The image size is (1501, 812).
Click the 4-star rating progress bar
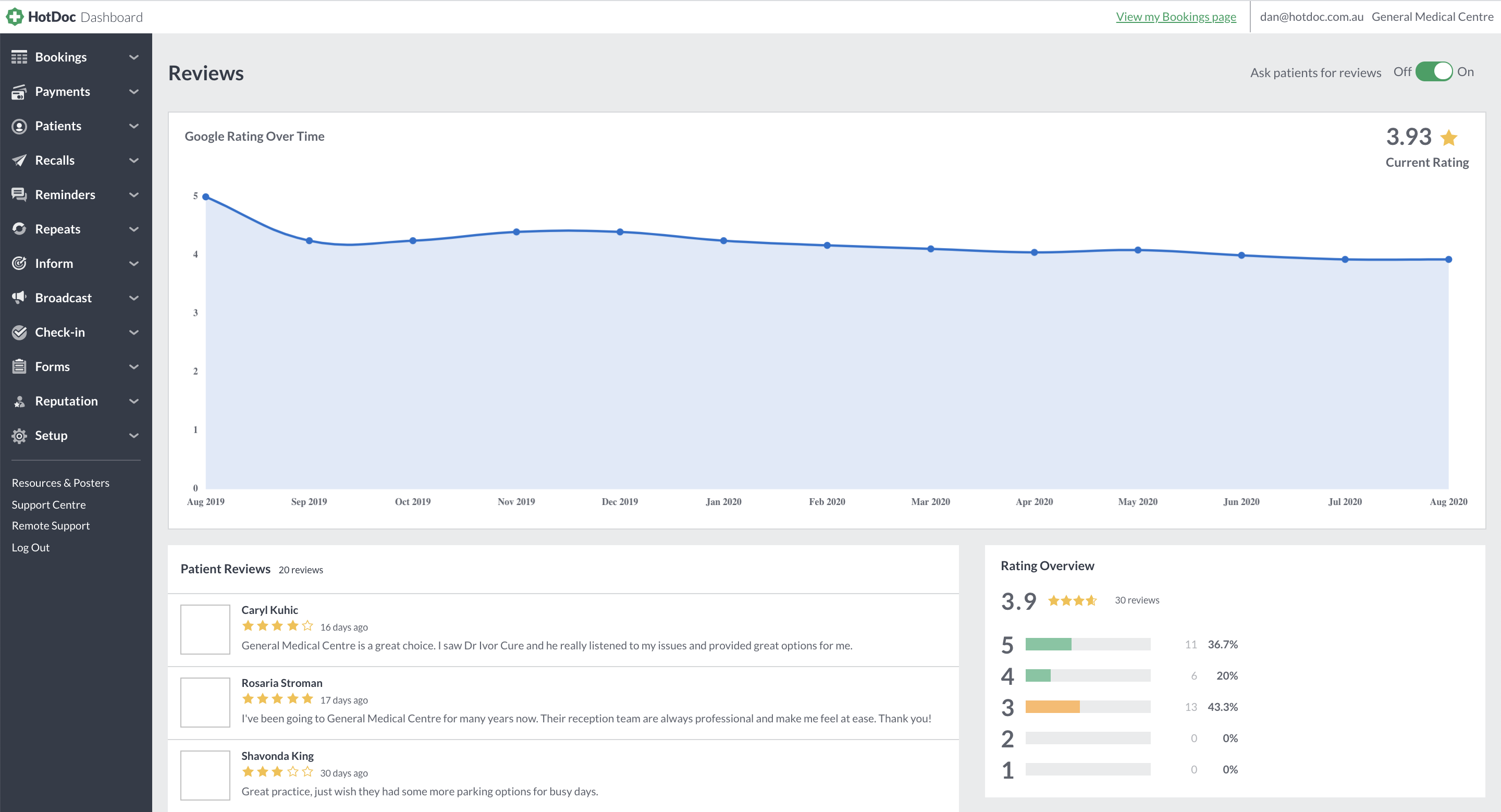(x=1088, y=675)
